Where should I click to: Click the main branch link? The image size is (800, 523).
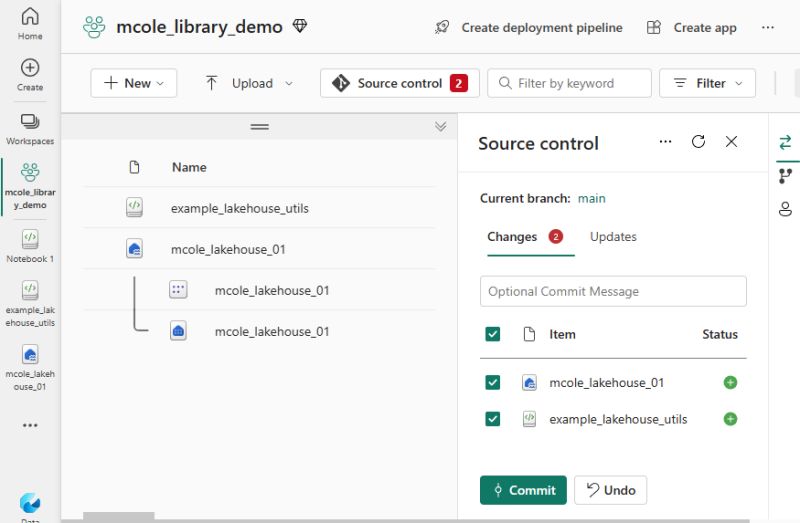pyautogui.click(x=592, y=198)
